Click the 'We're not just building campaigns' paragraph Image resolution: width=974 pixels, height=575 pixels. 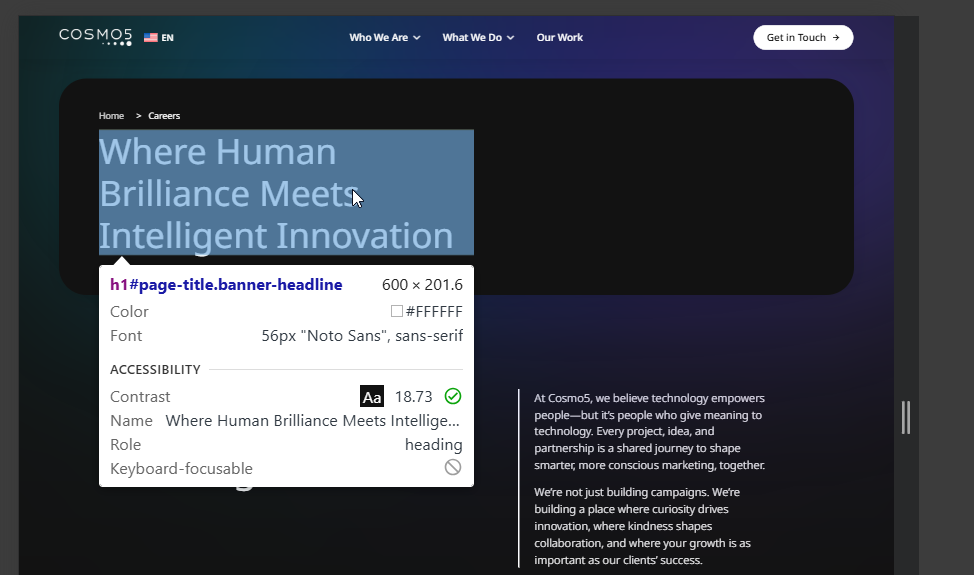pos(642,526)
